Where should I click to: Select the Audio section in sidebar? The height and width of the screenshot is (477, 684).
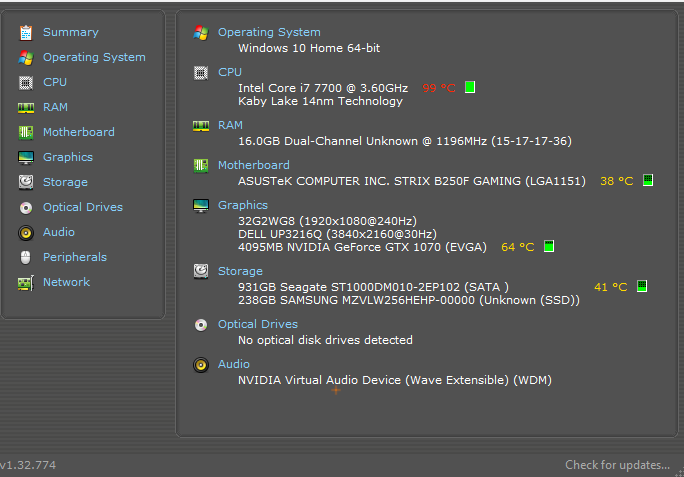click(59, 232)
